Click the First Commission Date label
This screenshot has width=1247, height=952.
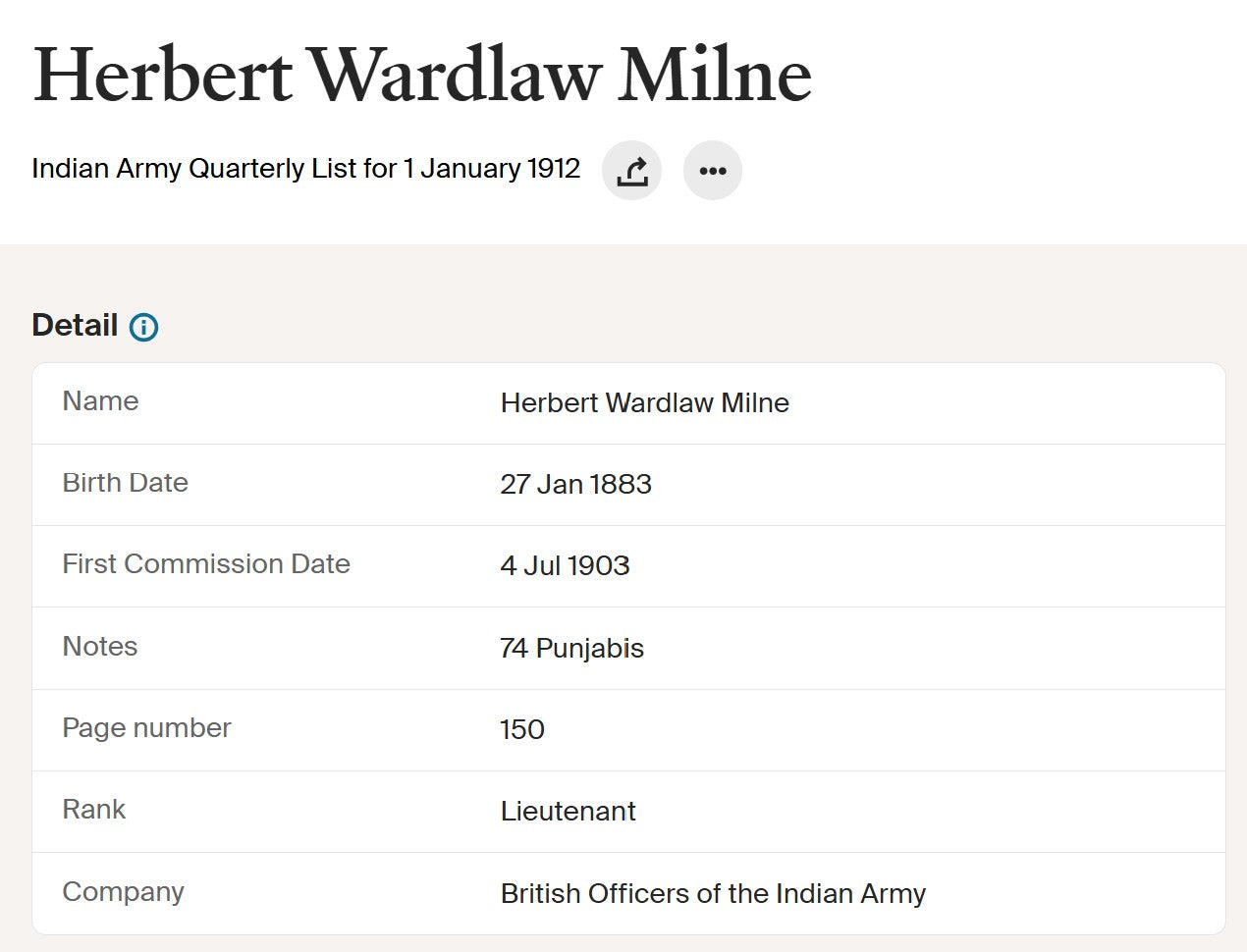pyautogui.click(x=206, y=563)
